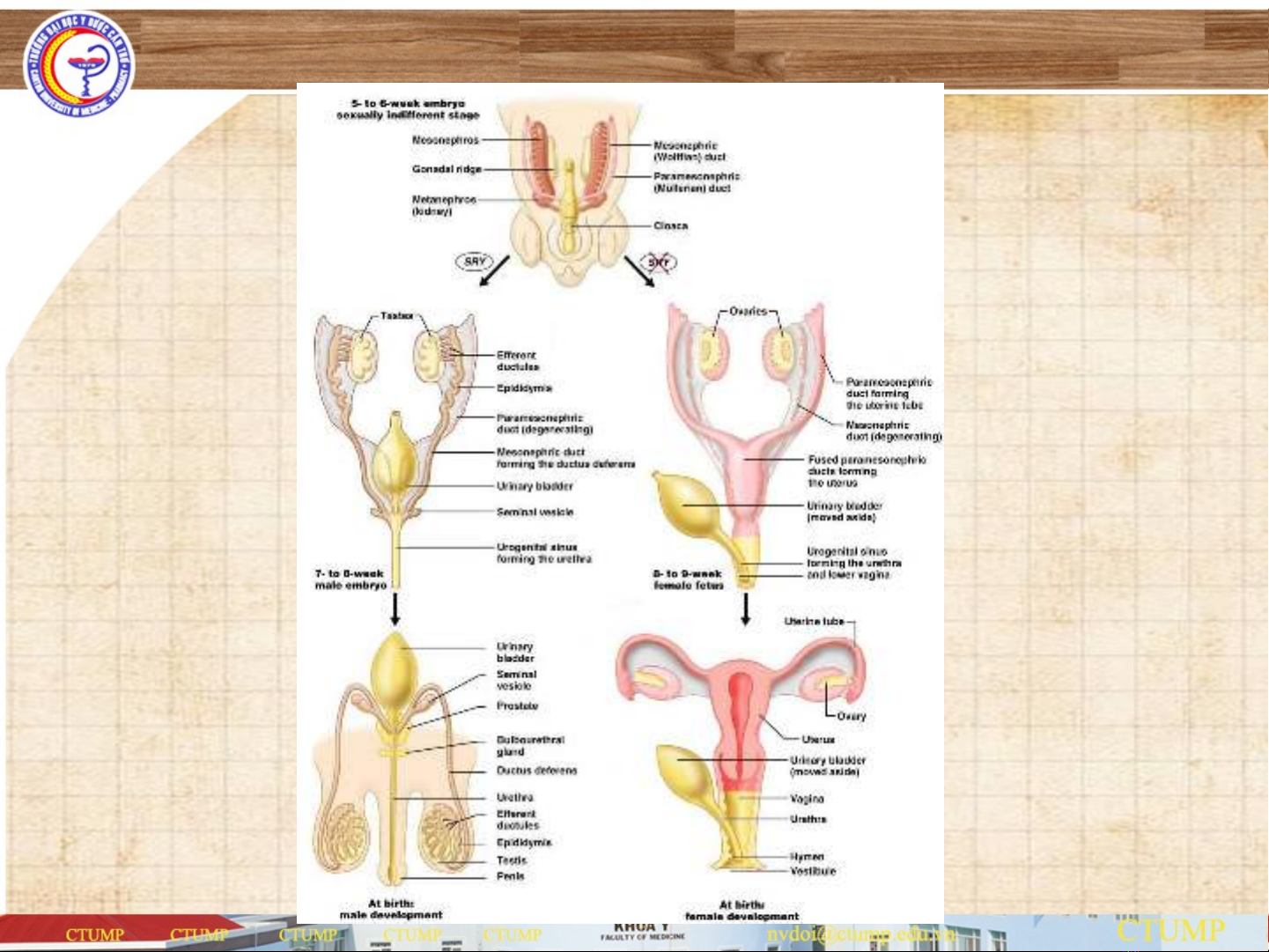Select 'Paramesonephric duct forming the uterine tube'
Viewport: 1269px width, 952px height.
[x=889, y=394]
